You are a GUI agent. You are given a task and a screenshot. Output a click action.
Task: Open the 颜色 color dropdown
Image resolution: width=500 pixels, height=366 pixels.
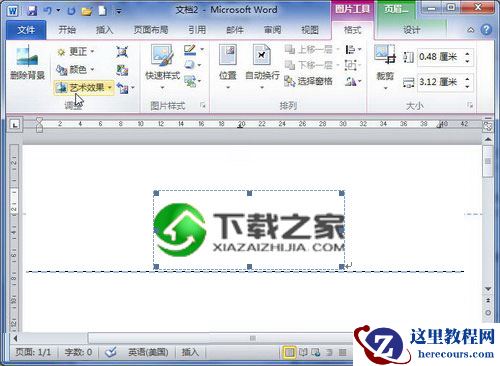pyautogui.click(x=75, y=70)
